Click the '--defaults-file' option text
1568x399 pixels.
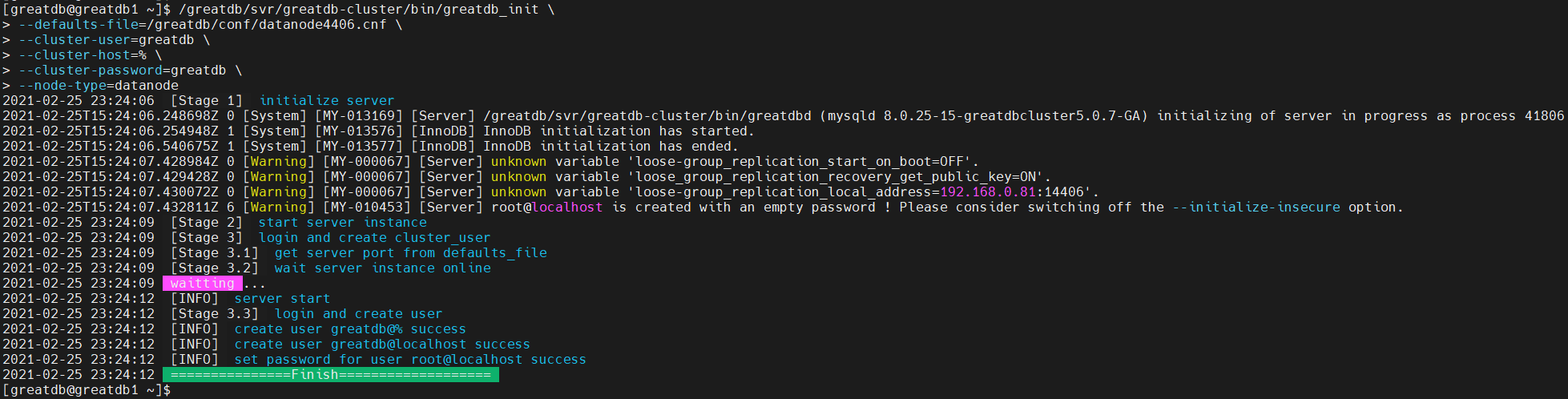[x=79, y=25]
